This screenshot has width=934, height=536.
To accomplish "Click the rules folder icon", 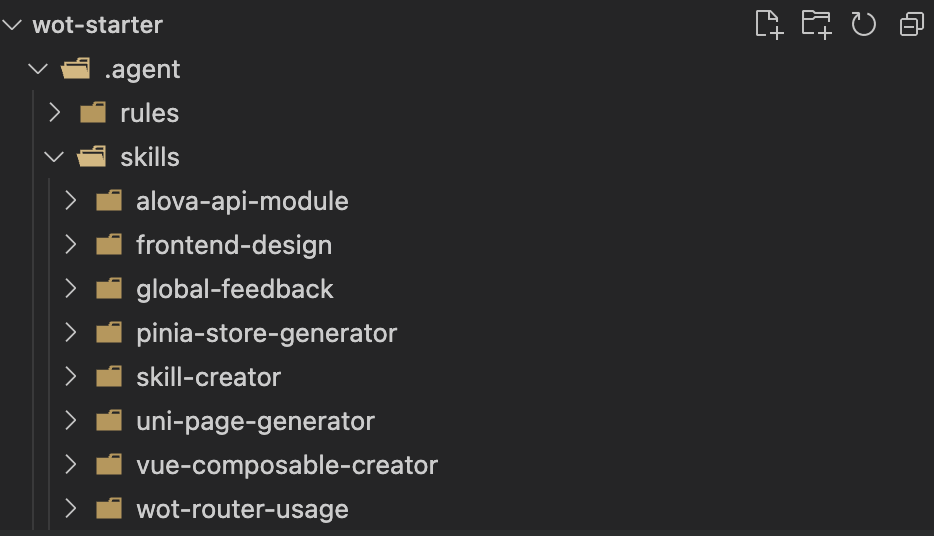I will point(93,113).
